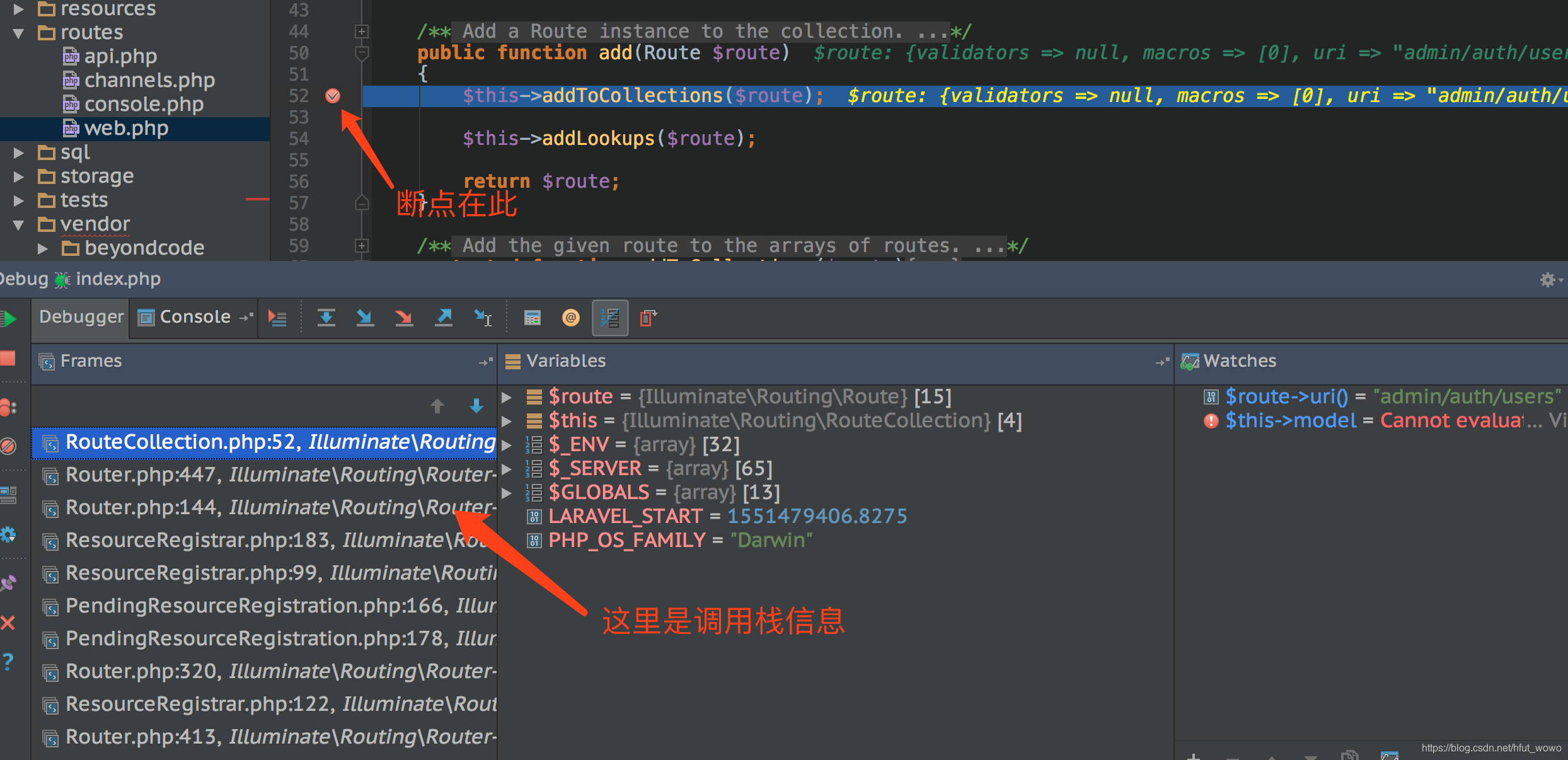Open the Debug panel gear menu
Viewport: 1568px width, 760px height.
pos(1550,279)
